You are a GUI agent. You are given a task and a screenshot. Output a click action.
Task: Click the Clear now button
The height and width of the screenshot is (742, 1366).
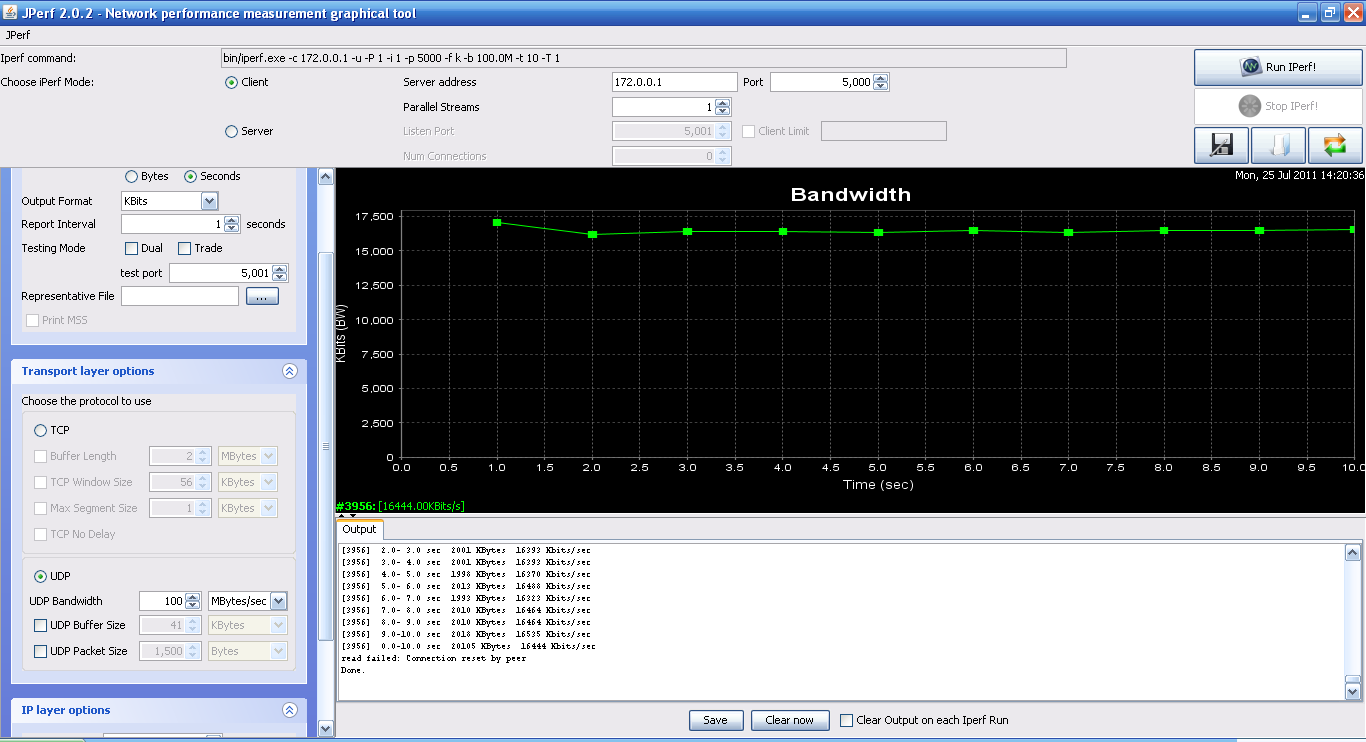pyautogui.click(x=789, y=720)
